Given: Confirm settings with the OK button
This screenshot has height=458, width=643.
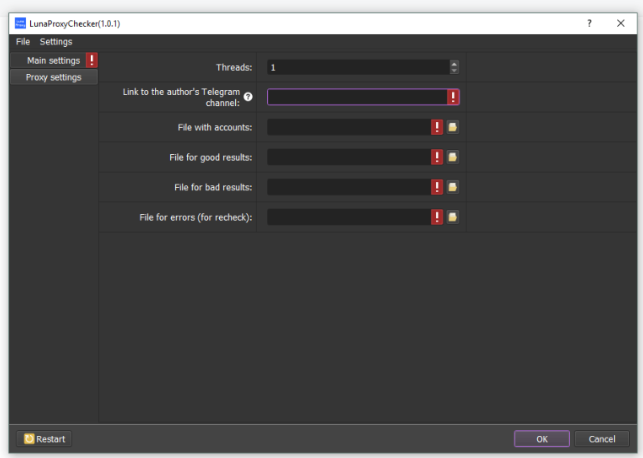Looking at the screenshot, I should pos(542,439).
